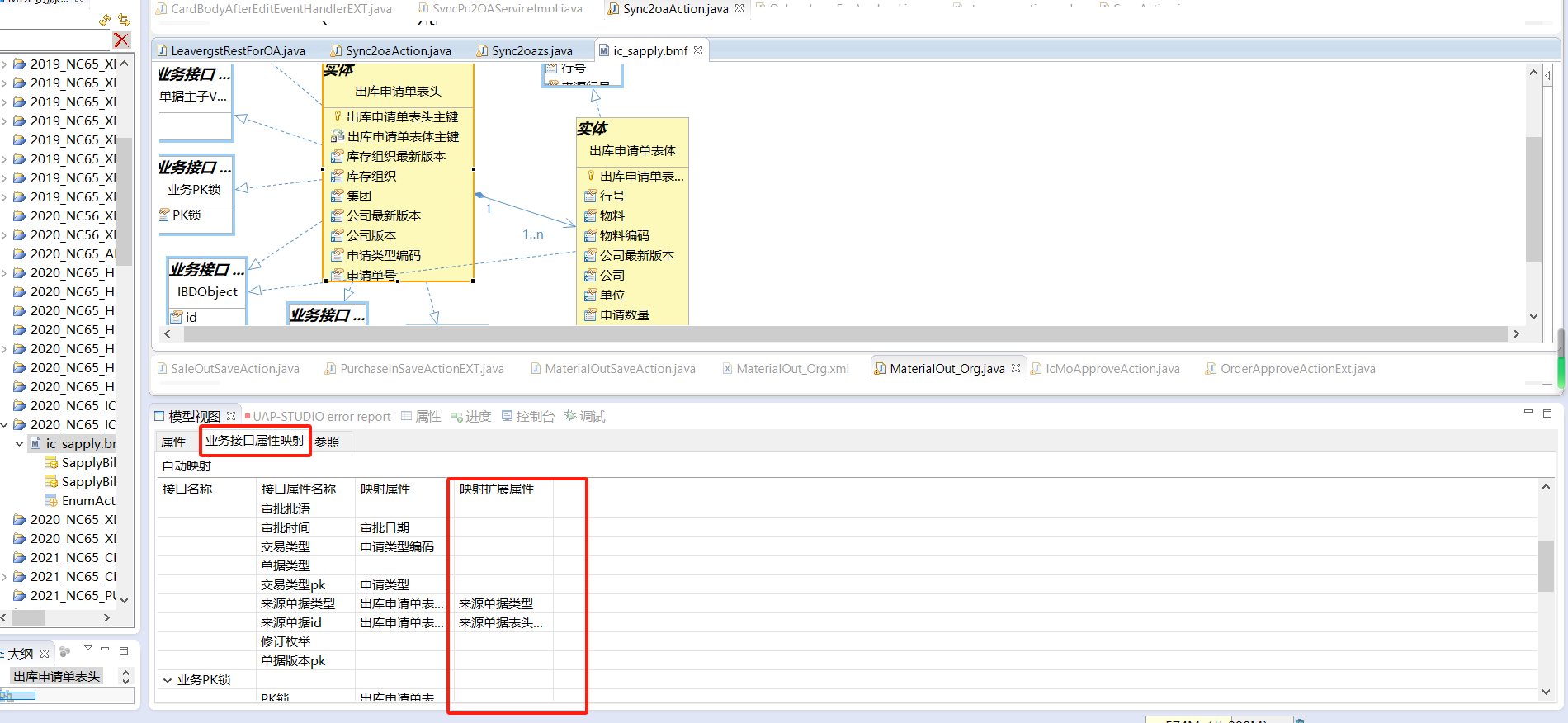Open the 出库申请单表头 outline dropdown

pos(57,676)
